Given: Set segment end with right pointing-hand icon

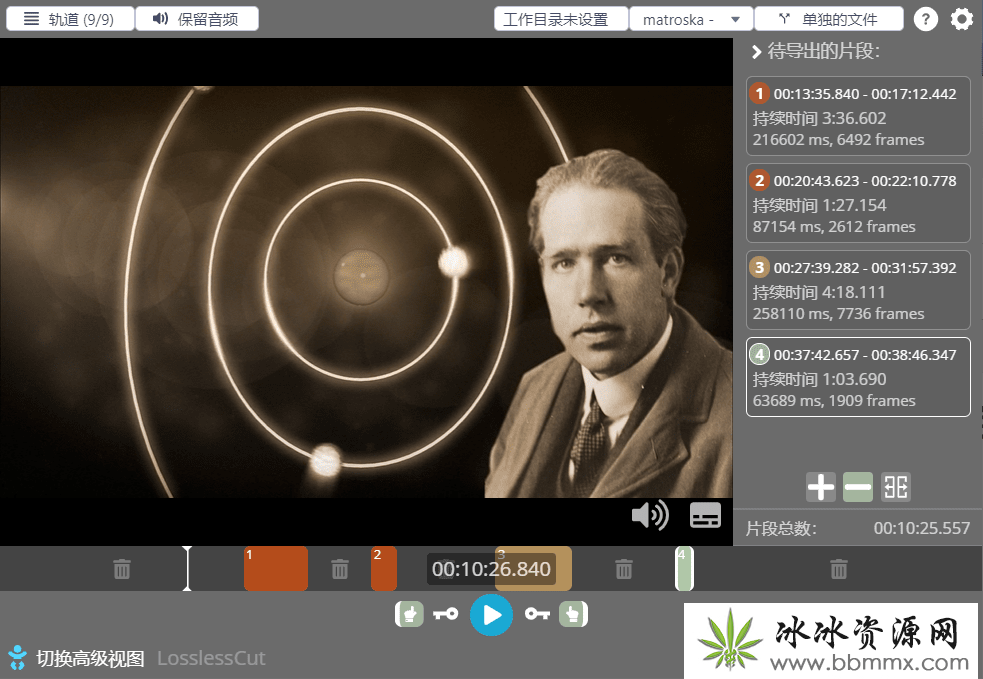Looking at the screenshot, I should click(x=574, y=614).
